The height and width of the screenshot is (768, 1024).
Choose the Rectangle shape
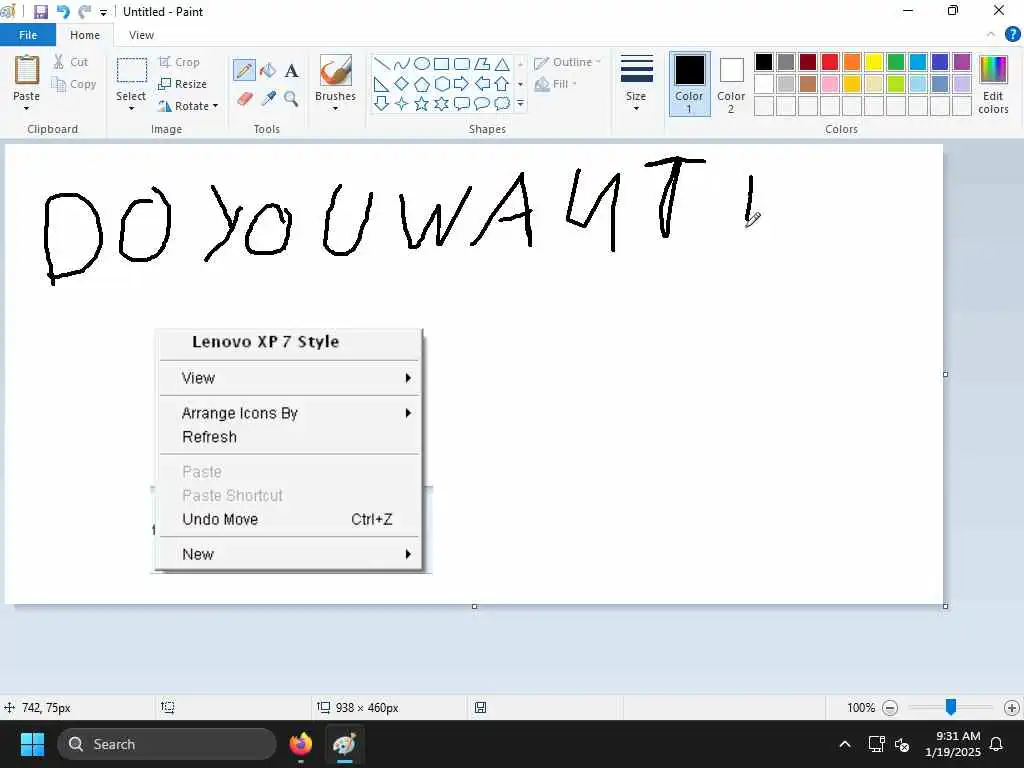[x=441, y=64]
